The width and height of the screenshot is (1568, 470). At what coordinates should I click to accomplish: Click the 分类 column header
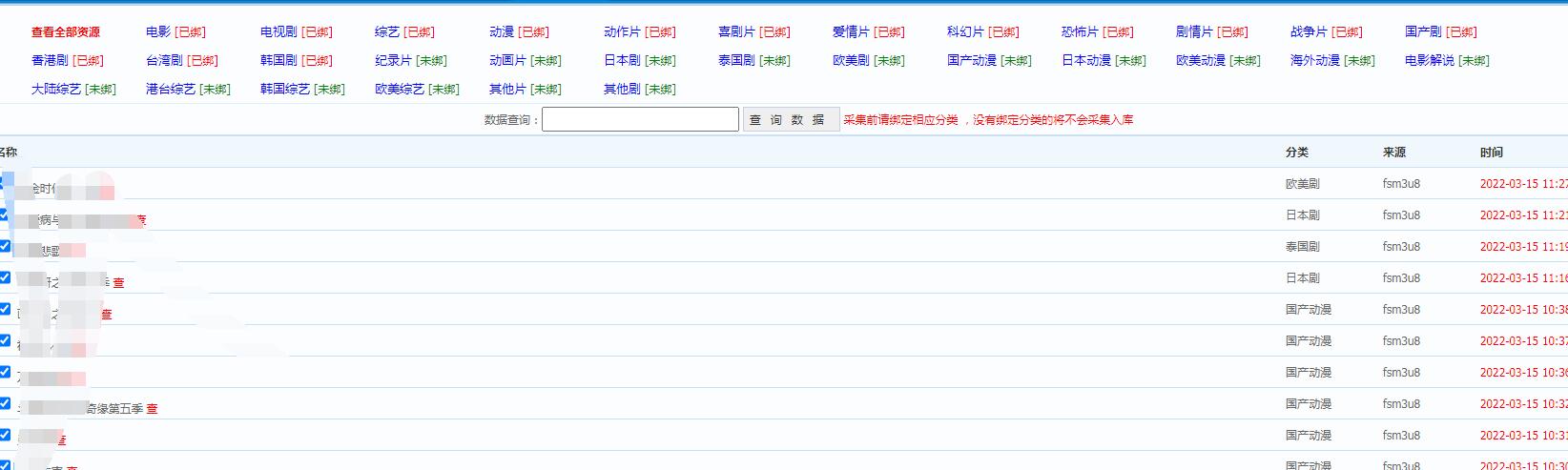point(1296,153)
